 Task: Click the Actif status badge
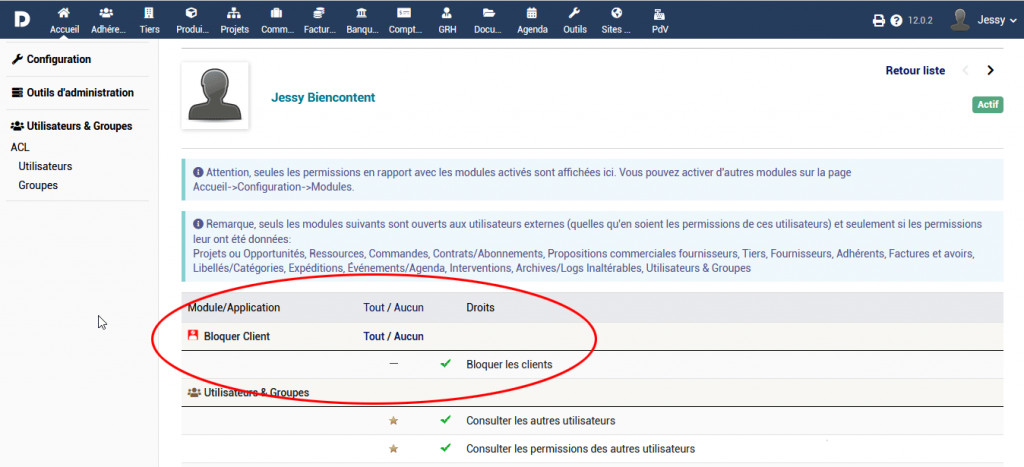click(x=987, y=105)
